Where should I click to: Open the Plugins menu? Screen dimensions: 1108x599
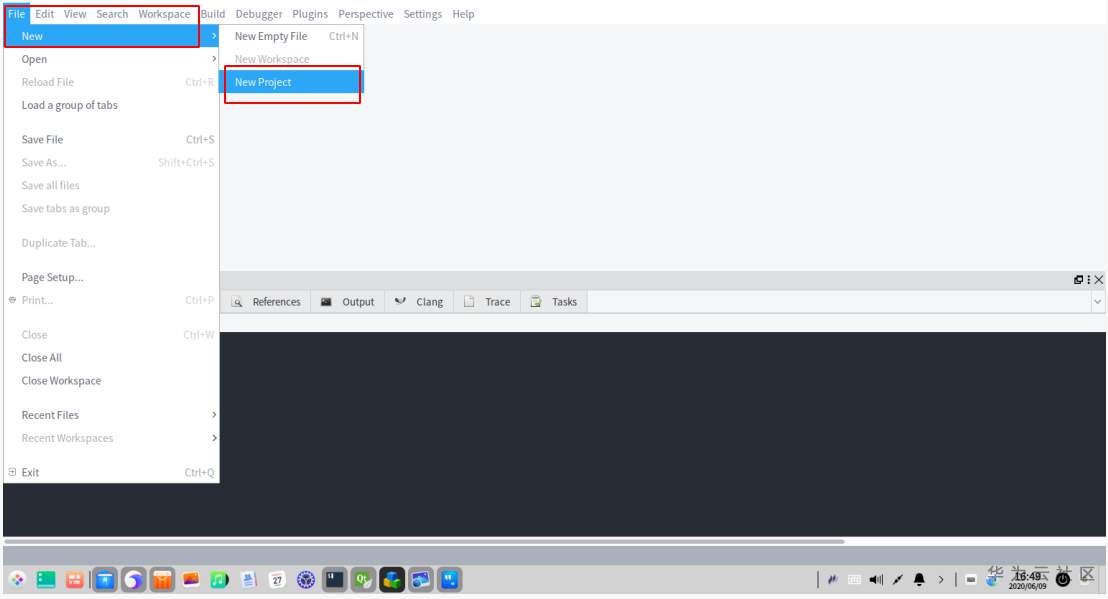coord(310,14)
